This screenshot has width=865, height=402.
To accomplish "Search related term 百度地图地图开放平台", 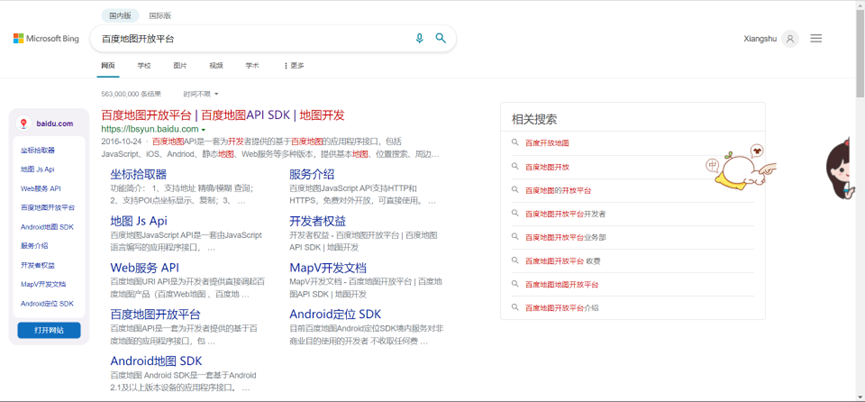I will coord(562,285).
